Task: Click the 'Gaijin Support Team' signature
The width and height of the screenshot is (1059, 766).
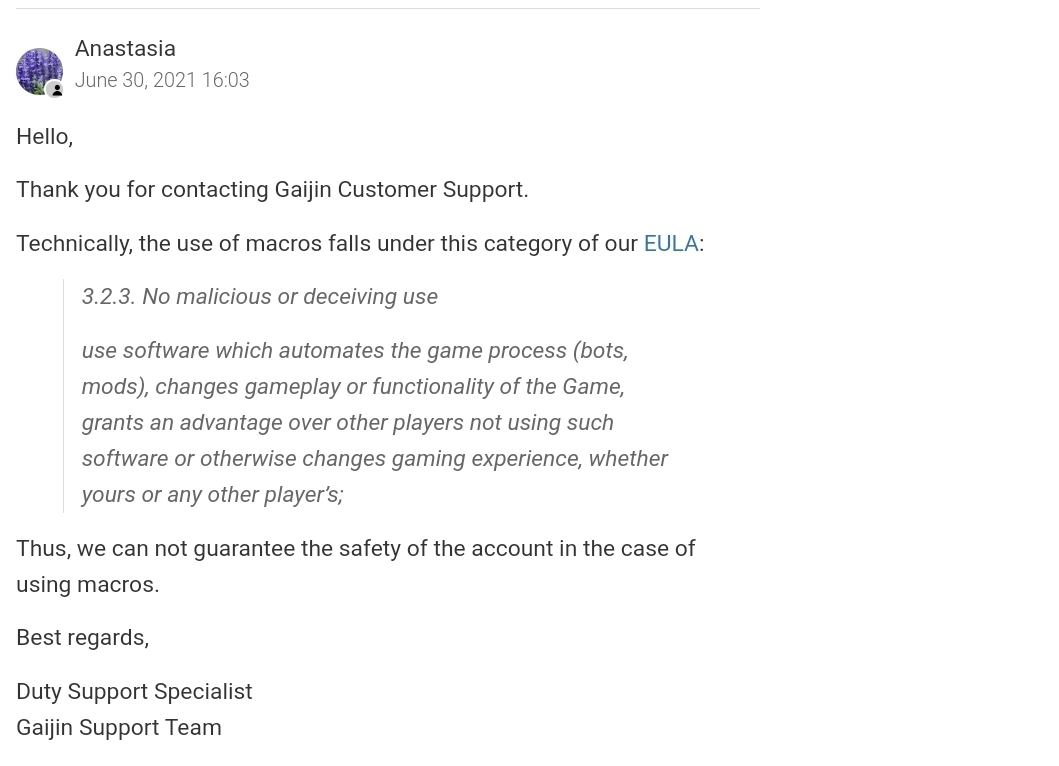Action: click(x=119, y=727)
